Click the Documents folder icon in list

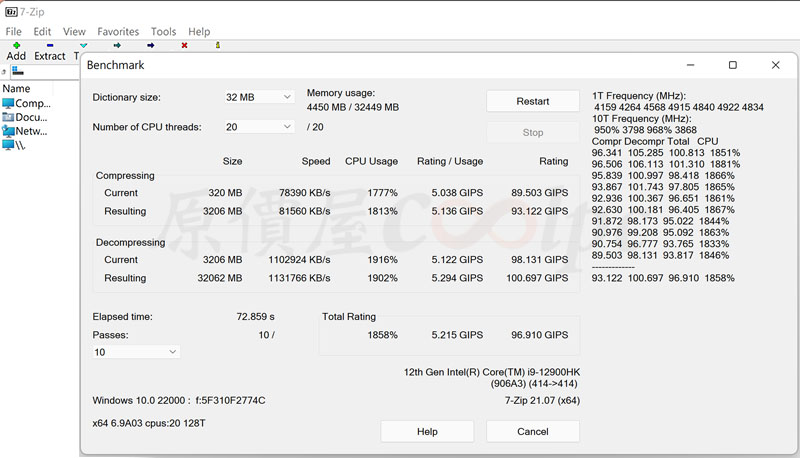8,117
